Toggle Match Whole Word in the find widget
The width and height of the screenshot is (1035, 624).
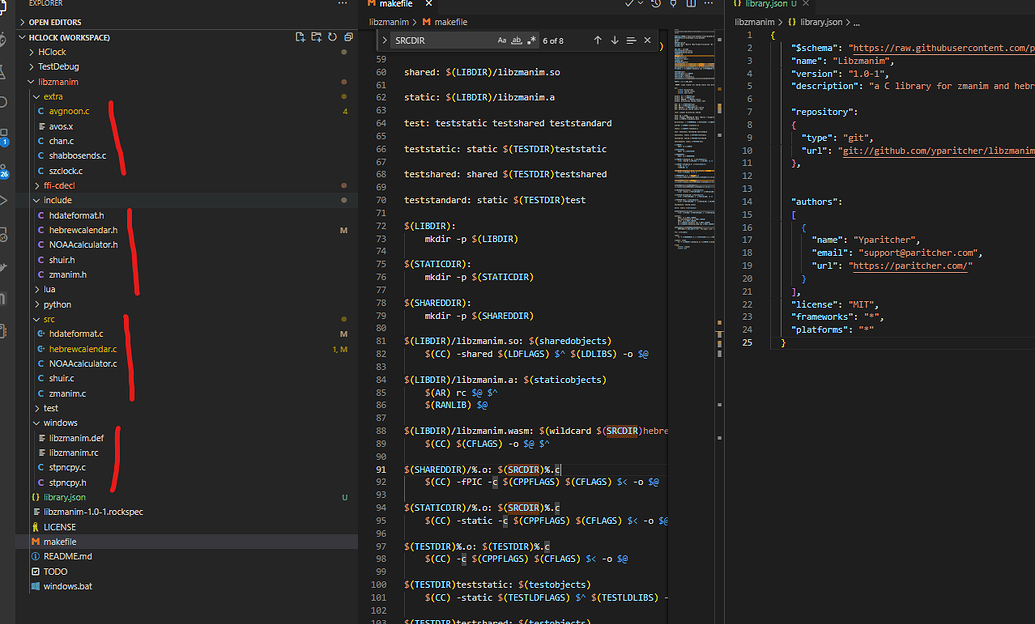pyautogui.click(x=514, y=40)
